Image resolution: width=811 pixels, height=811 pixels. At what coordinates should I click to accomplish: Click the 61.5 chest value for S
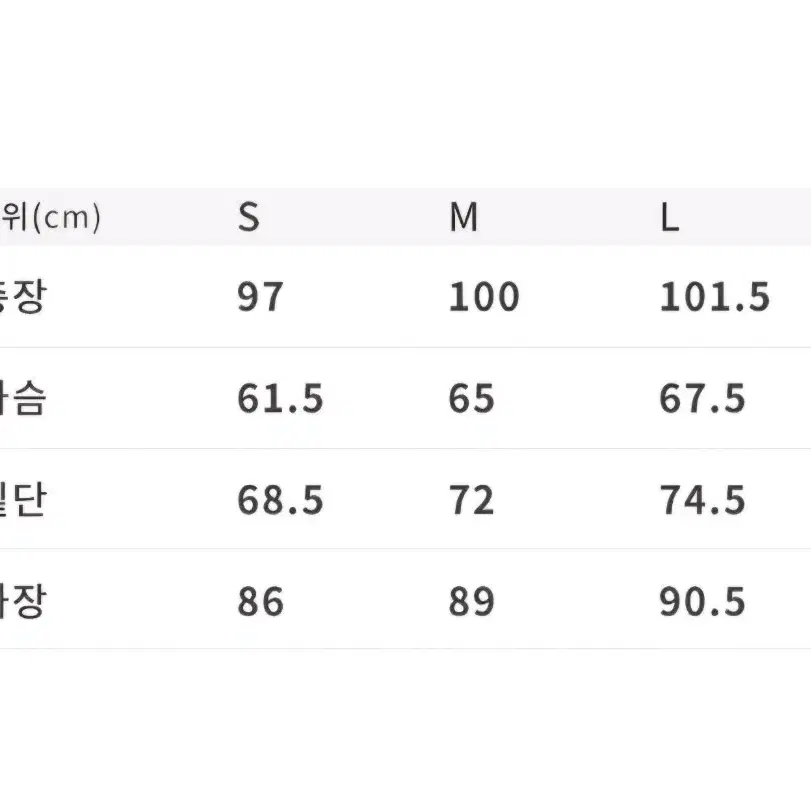280,399
